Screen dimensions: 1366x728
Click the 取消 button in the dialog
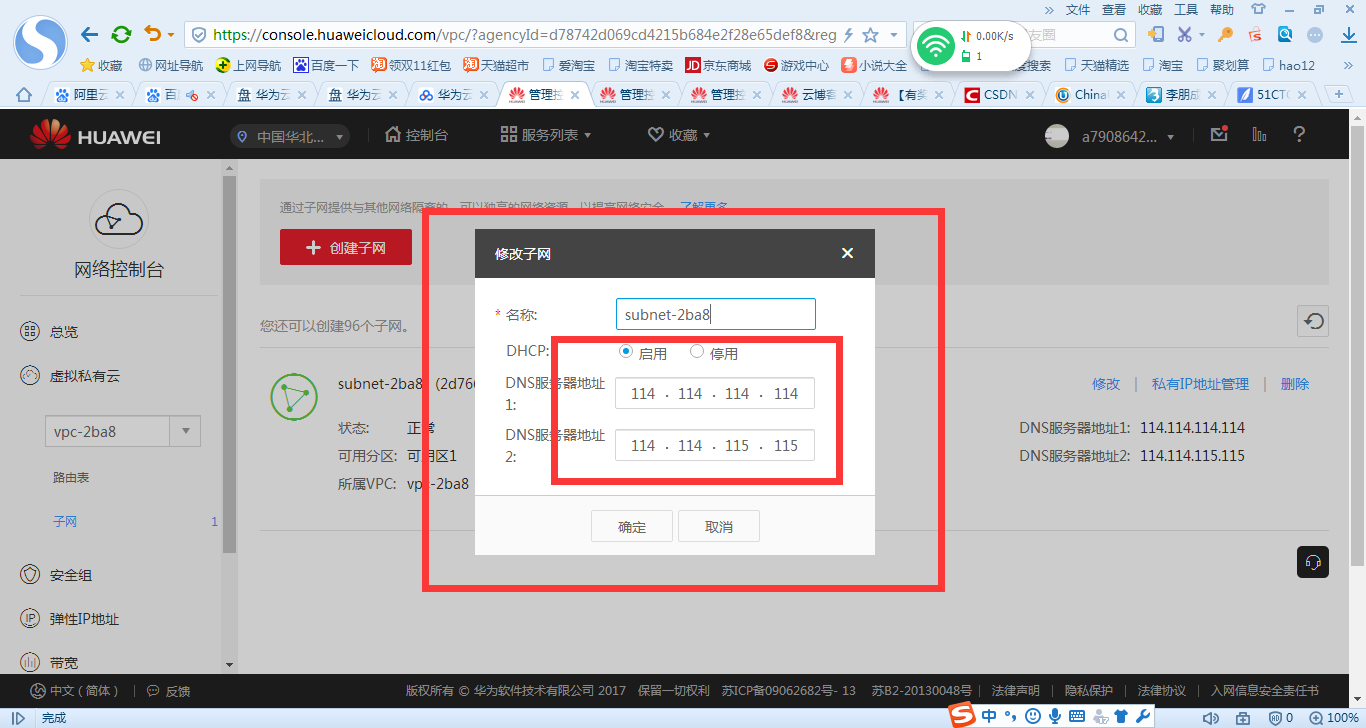(x=719, y=527)
